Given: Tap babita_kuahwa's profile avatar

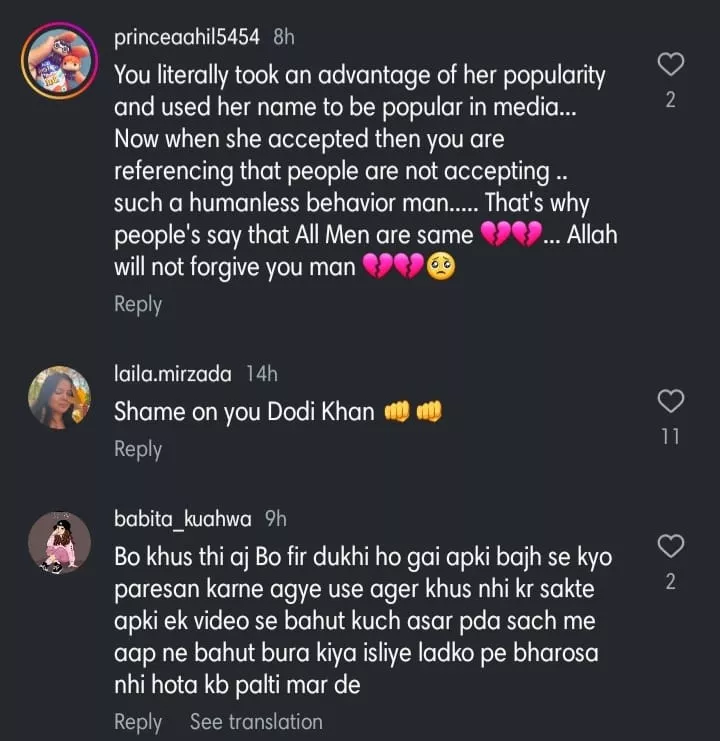Looking at the screenshot, I should pyautogui.click(x=59, y=542).
